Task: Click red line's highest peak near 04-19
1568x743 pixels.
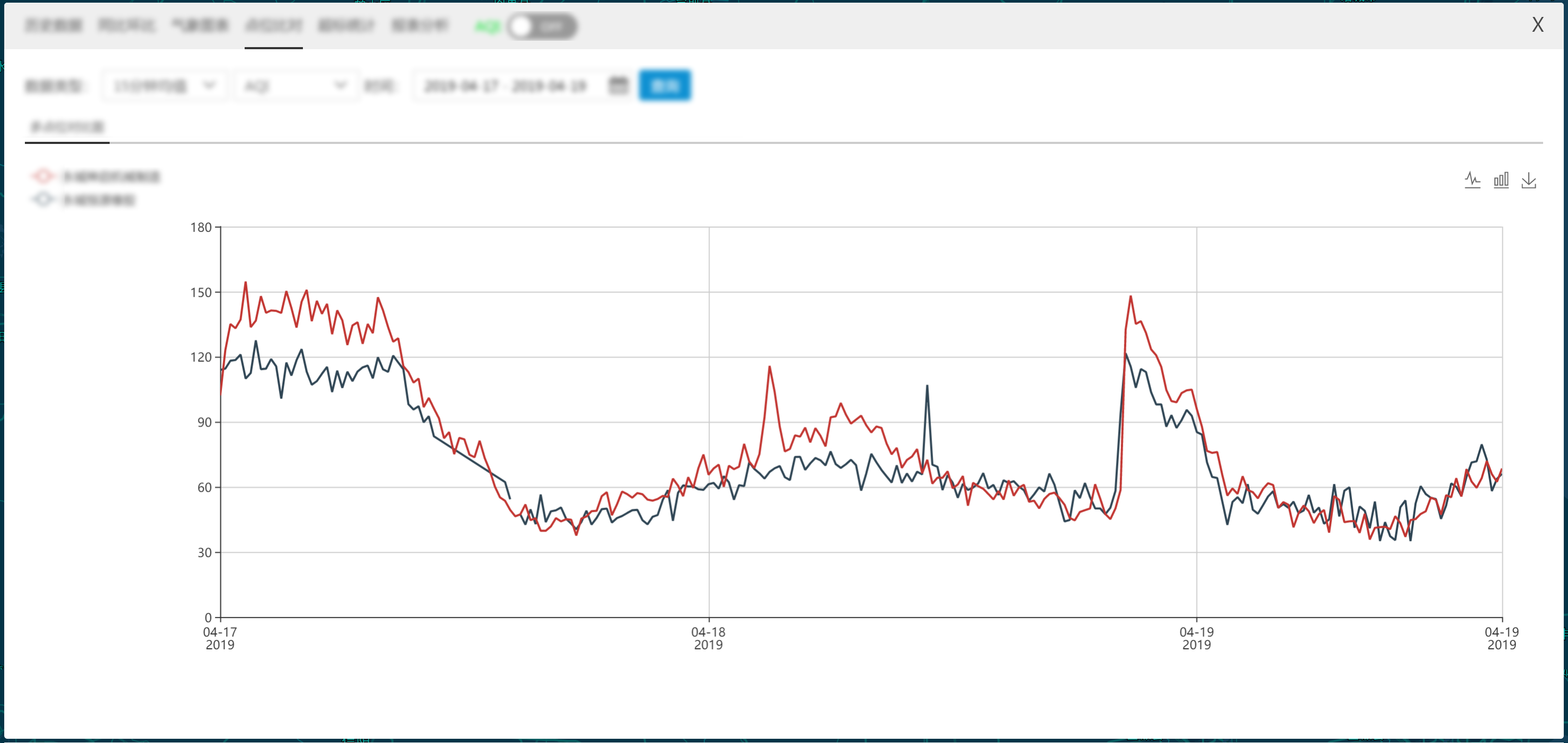Action: coord(1131,297)
